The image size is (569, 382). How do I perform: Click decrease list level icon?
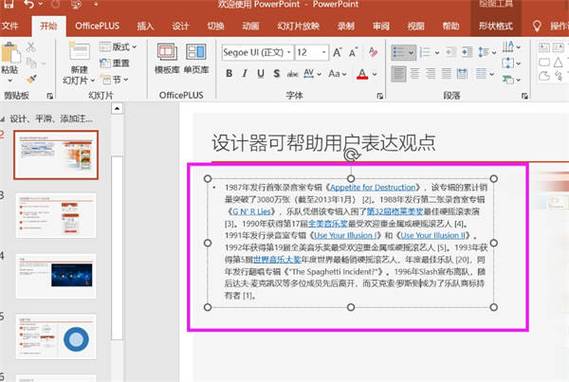pyautogui.click(x=450, y=53)
